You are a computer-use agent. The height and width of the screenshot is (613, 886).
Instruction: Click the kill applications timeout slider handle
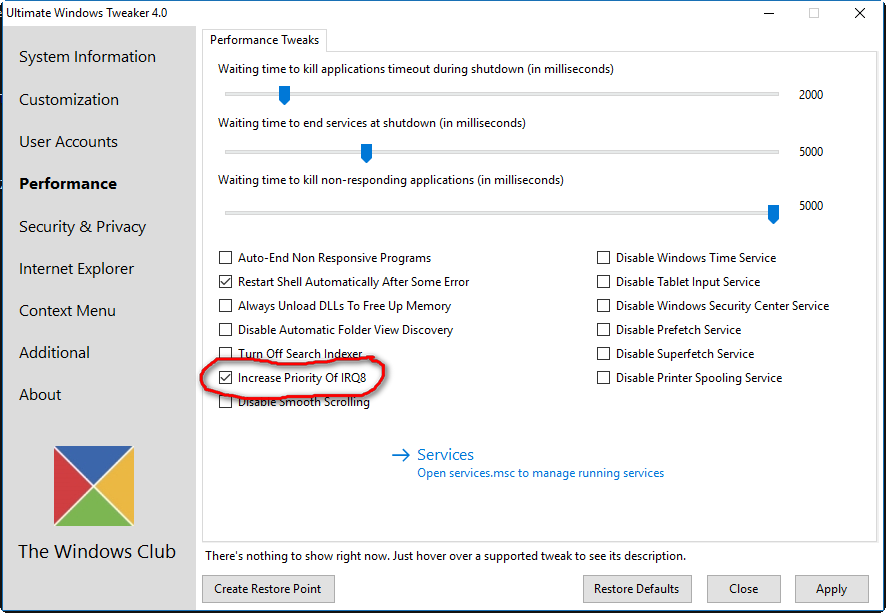pyautogui.click(x=284, y=95)
